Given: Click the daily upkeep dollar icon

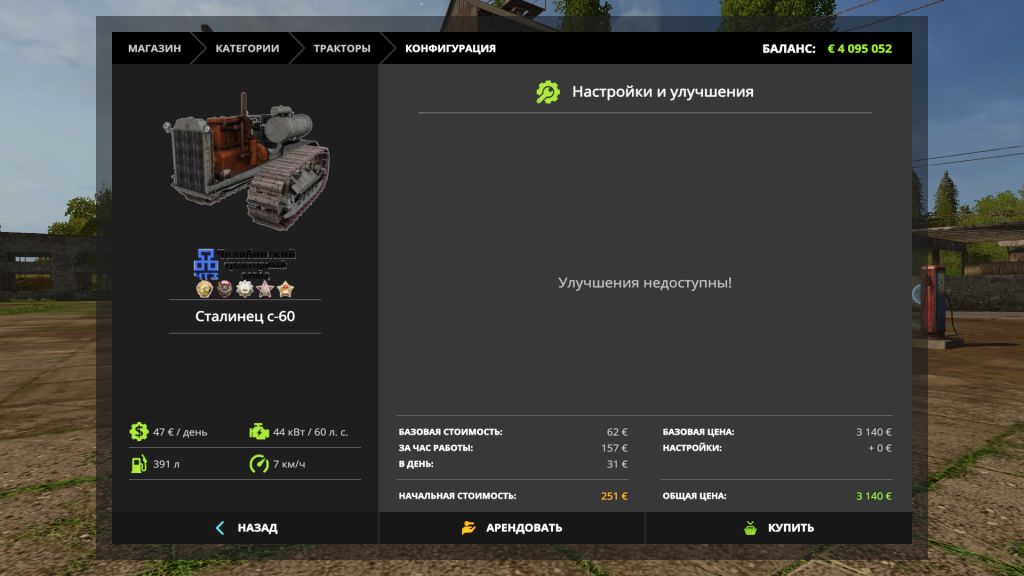Looking at the screenshot, I should [x=139, y=432].
